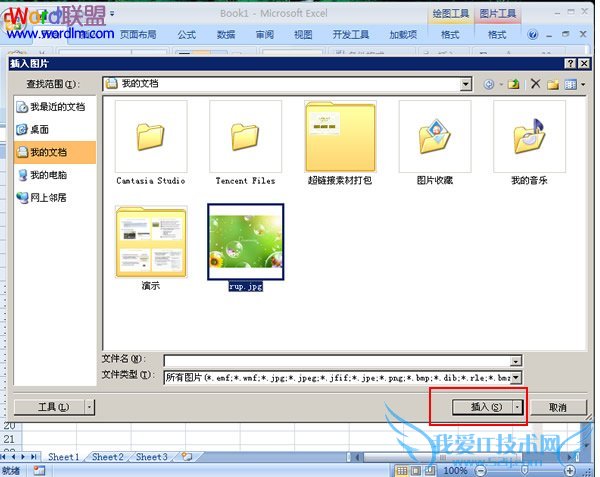The height and width of the screenshot is (477, 600).
Task: Open the Tencent Files folder
Action: coord(245,143)
